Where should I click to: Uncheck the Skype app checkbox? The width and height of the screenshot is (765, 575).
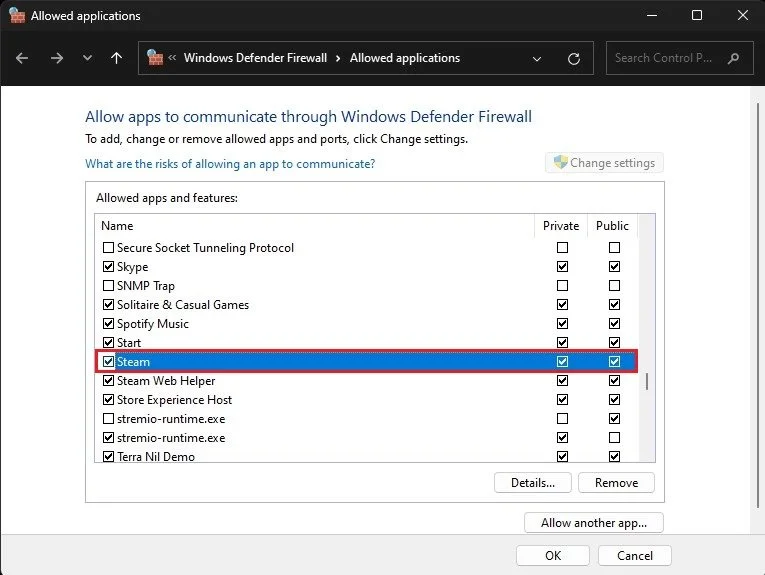click(x=108, y=267)
